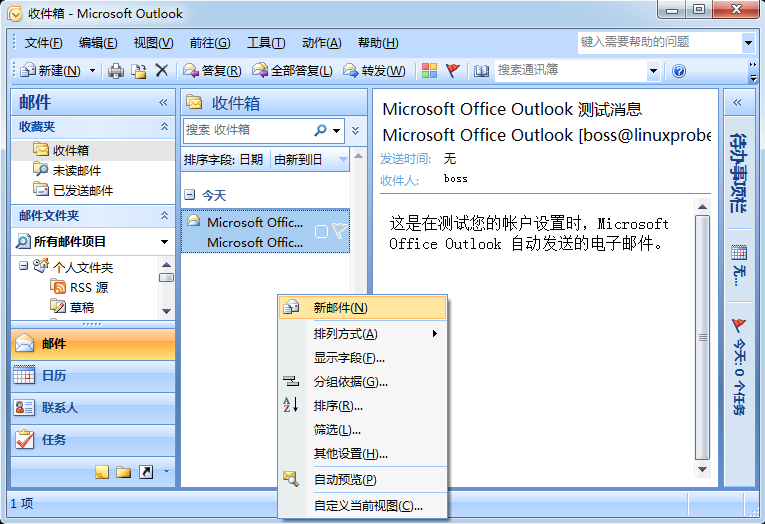Click the blue help question mark icon

pyautogui.click(x=679, y=71)
